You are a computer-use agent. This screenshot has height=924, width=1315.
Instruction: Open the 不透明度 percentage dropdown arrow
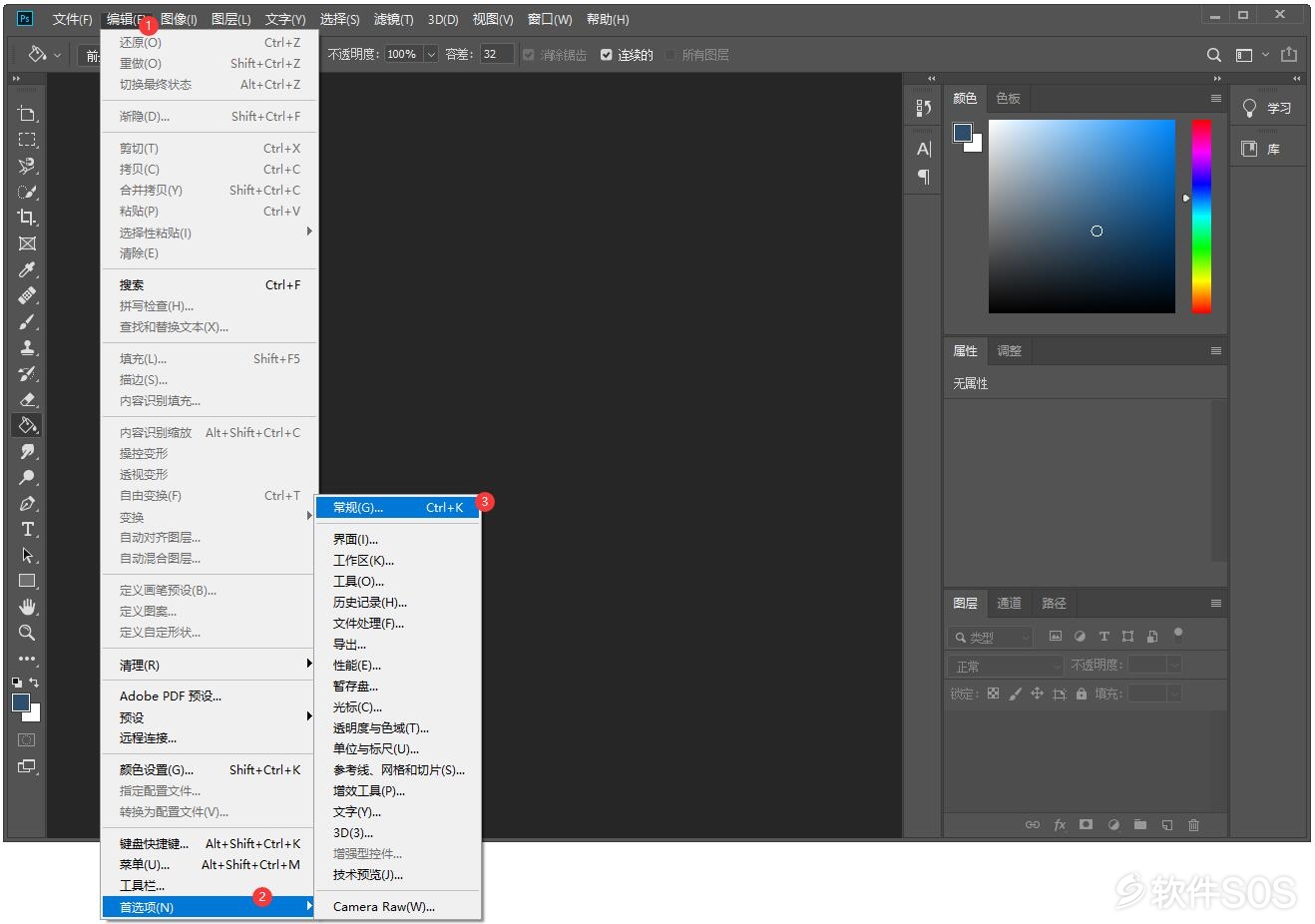[431, 55]
